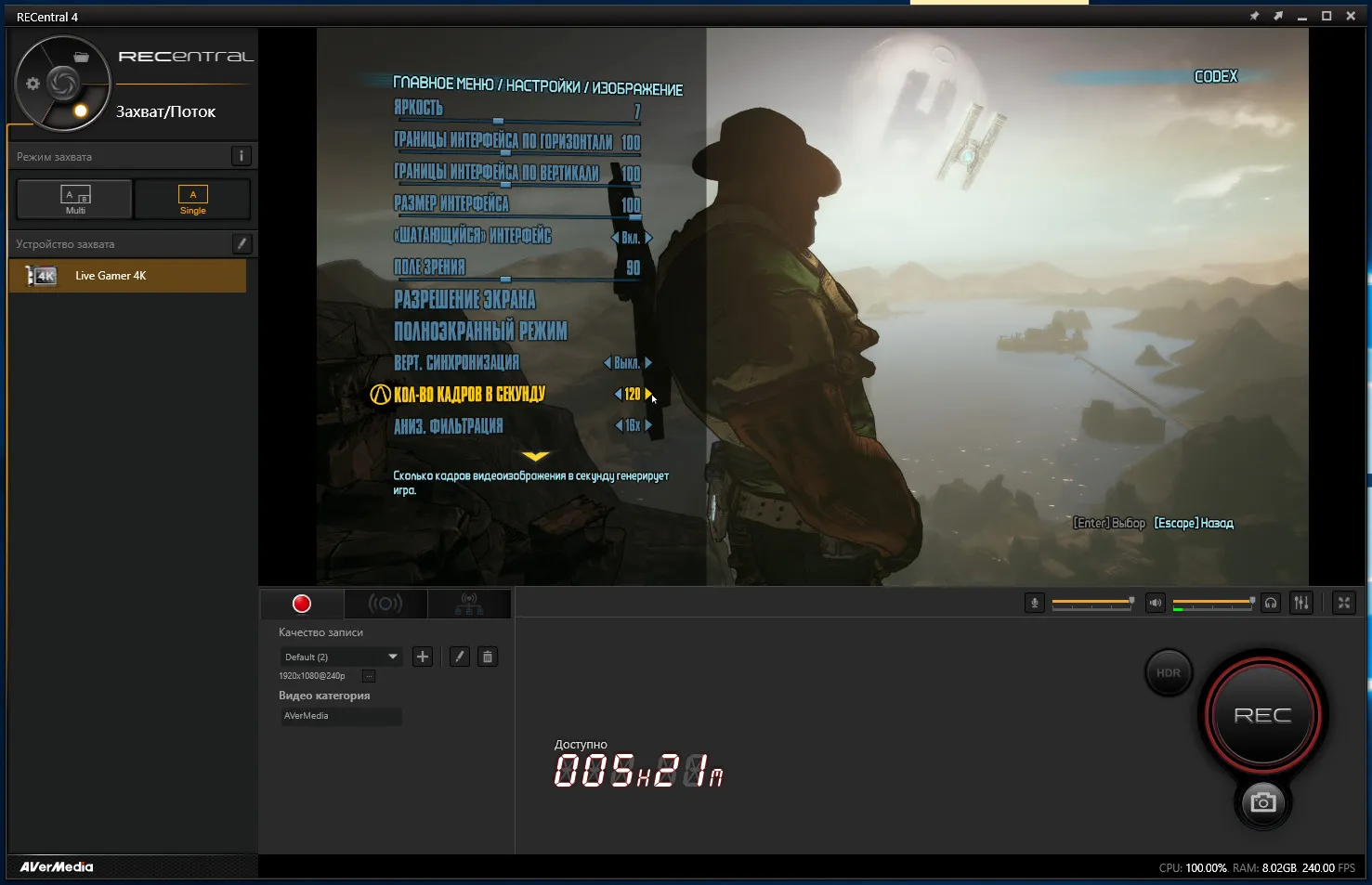Adjust the system audio volume slider
This screenshot has height=885, width=1372.
point(1214,603)
